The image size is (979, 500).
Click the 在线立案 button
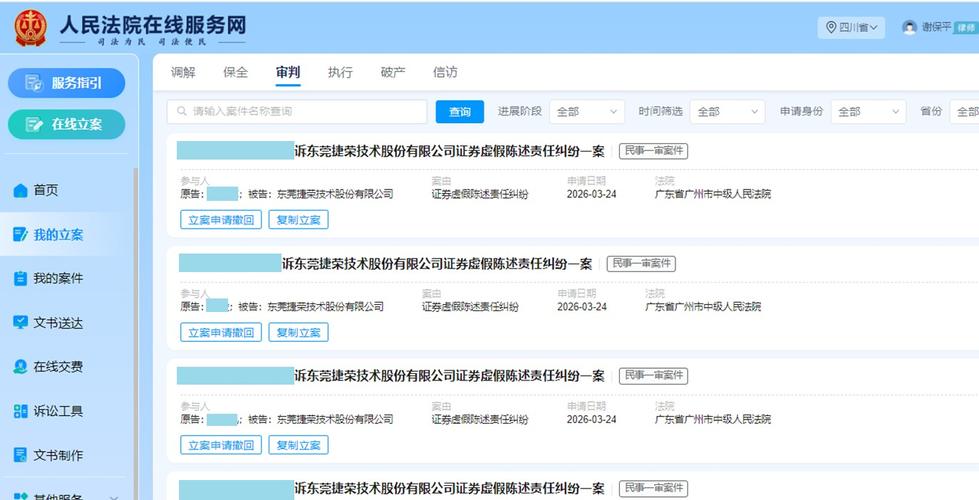(67, 124)
